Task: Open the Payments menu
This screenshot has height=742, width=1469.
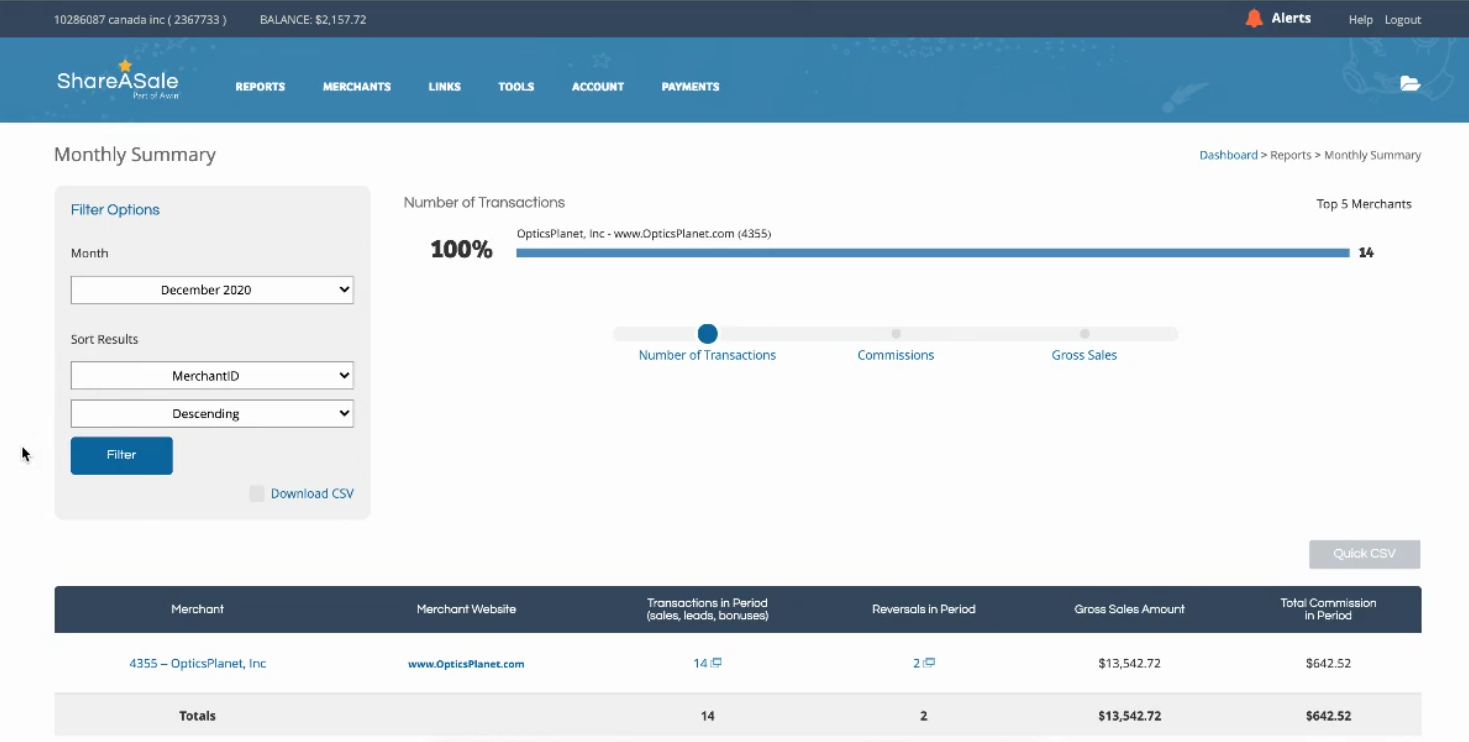Action: click(x=690, y=87)
